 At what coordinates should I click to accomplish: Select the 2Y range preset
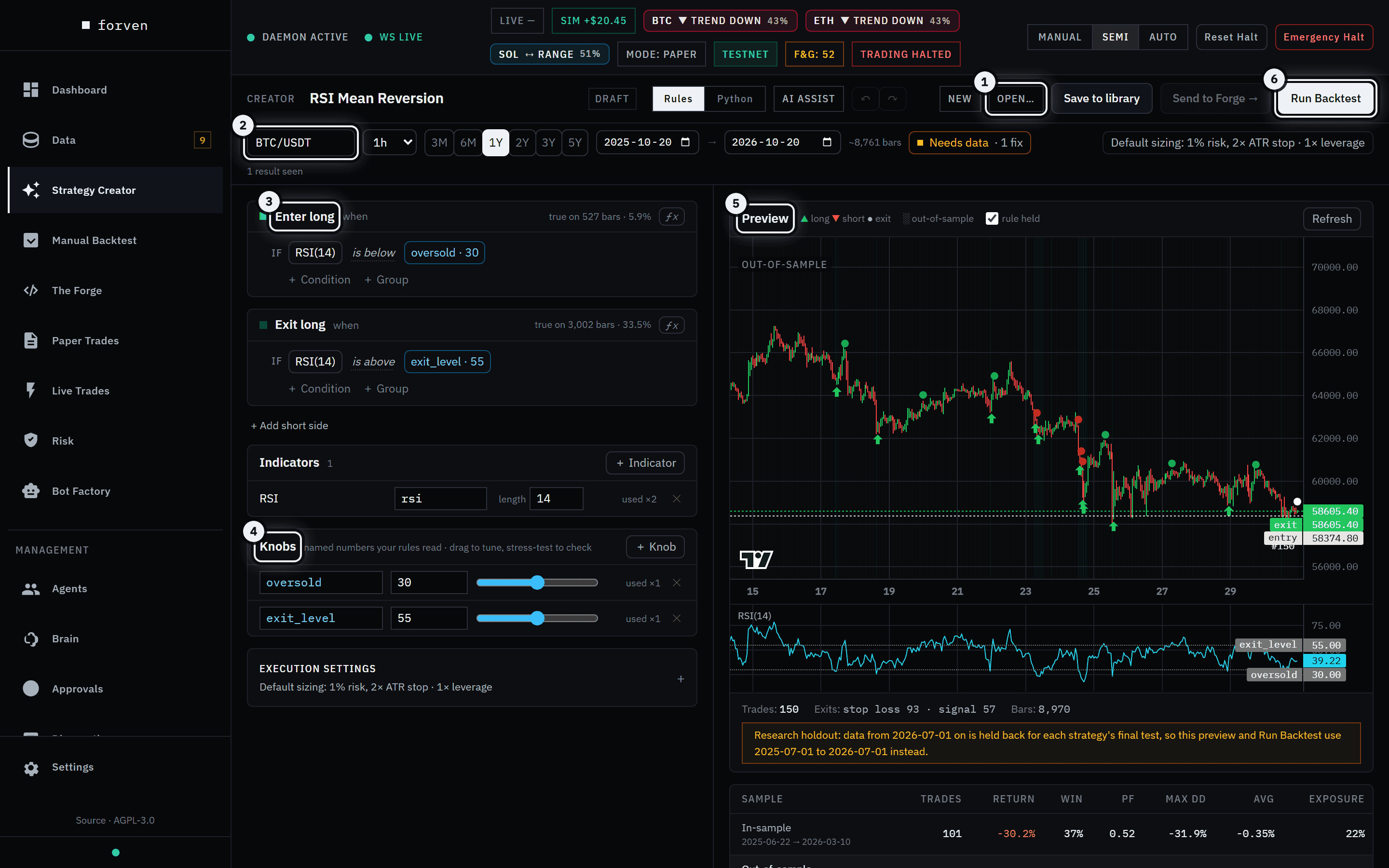click(522, 142)
